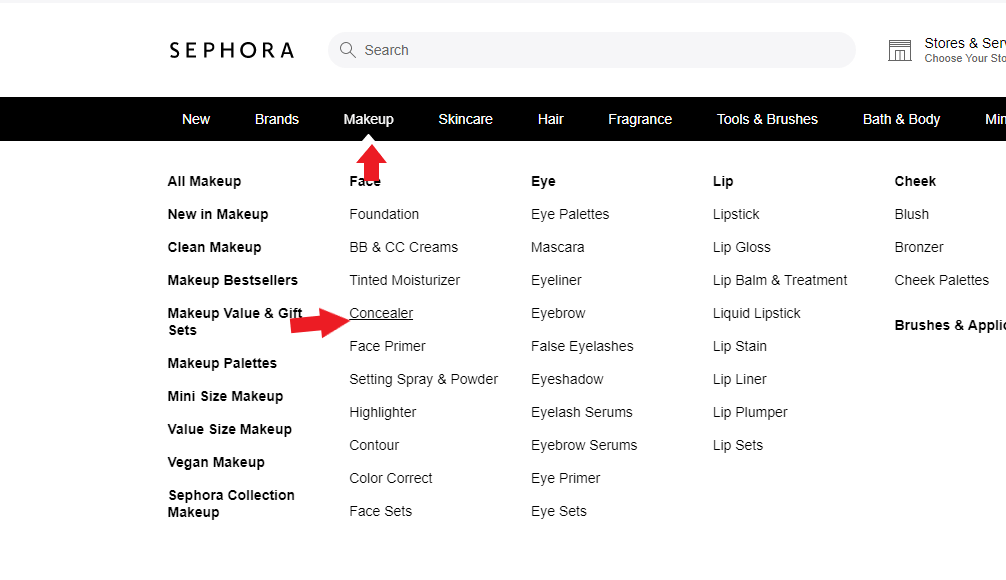Viewport: 1006px width, 580px height.
Task: Open Lip Plumper category
Action: coord(749,413)
